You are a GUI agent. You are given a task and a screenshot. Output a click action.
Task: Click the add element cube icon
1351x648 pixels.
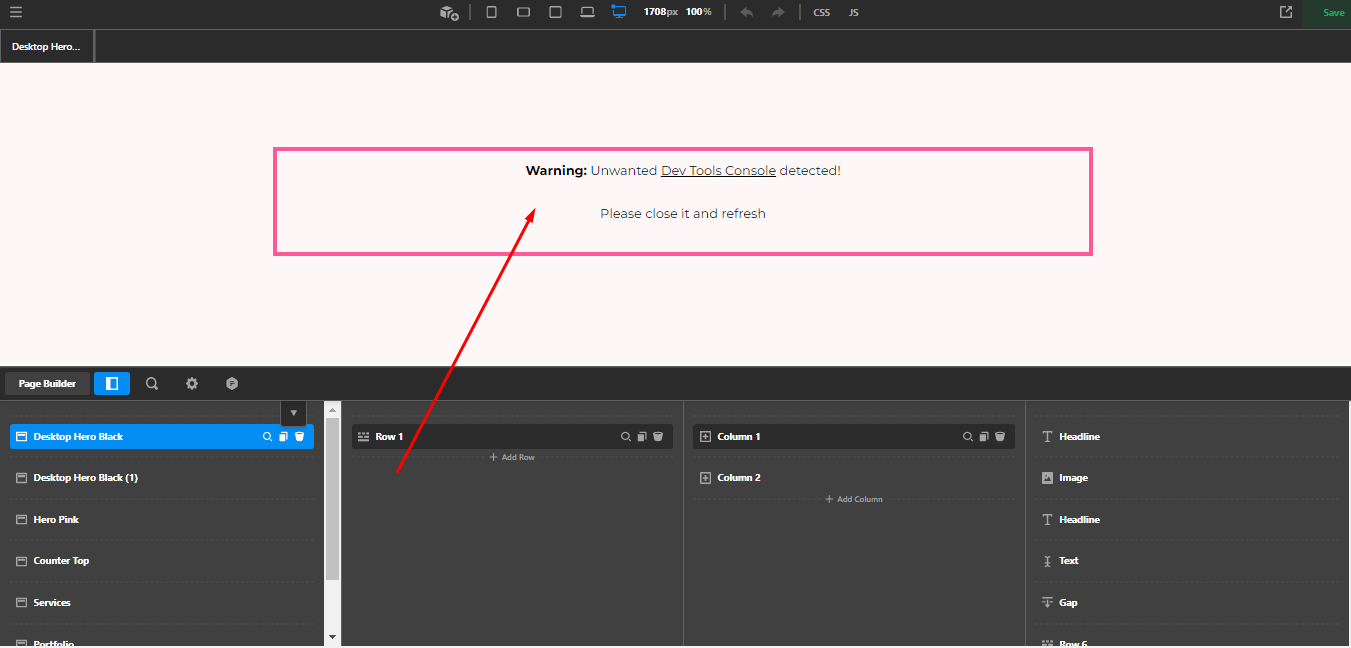click(449, 12)
